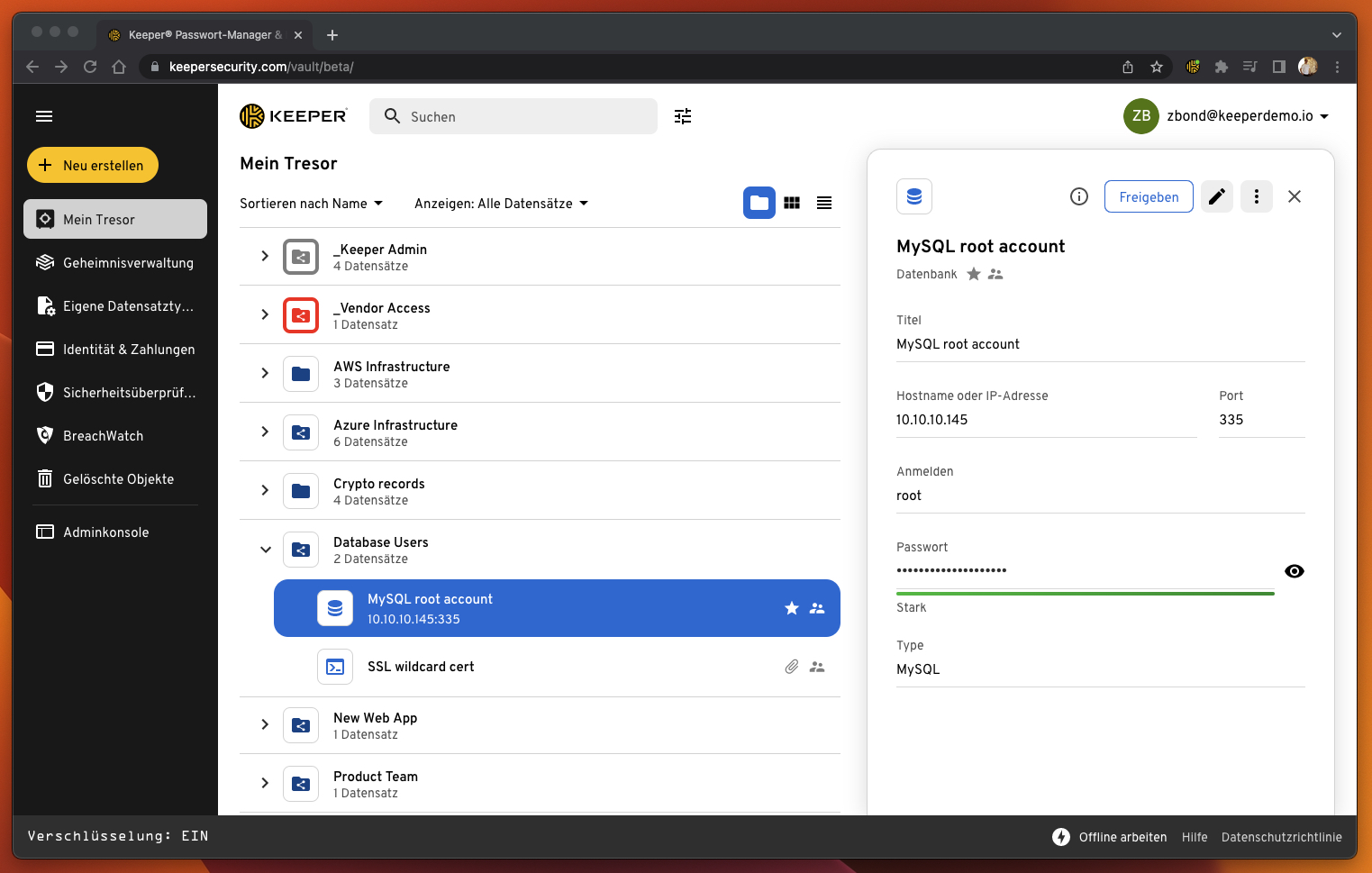The height and width of the screenshot is (873, 1372).
Task: Click favorite star under record title
Action: click(974, 274)
